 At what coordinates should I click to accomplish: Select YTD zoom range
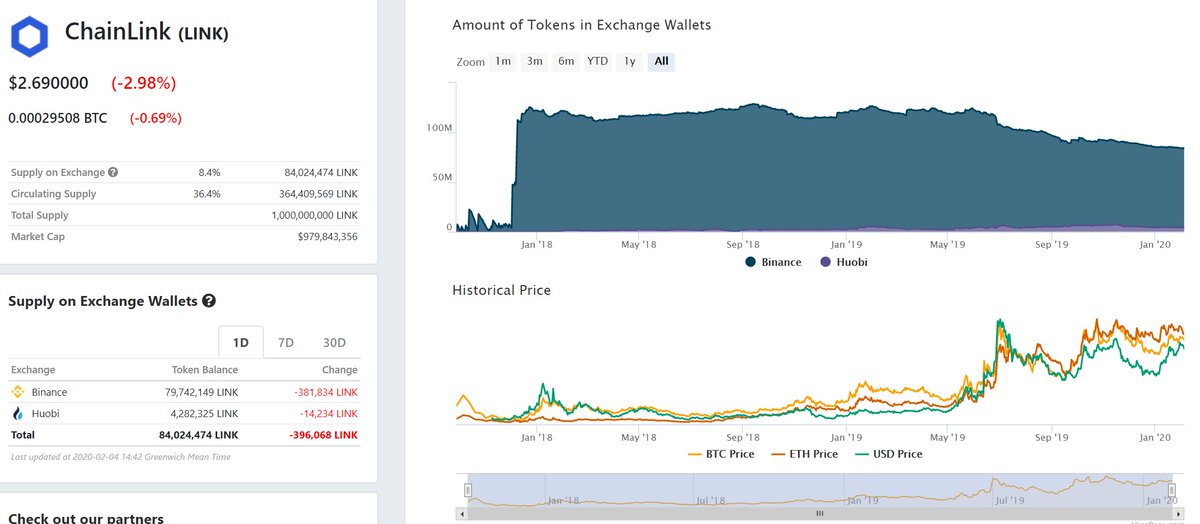(597, 62)
